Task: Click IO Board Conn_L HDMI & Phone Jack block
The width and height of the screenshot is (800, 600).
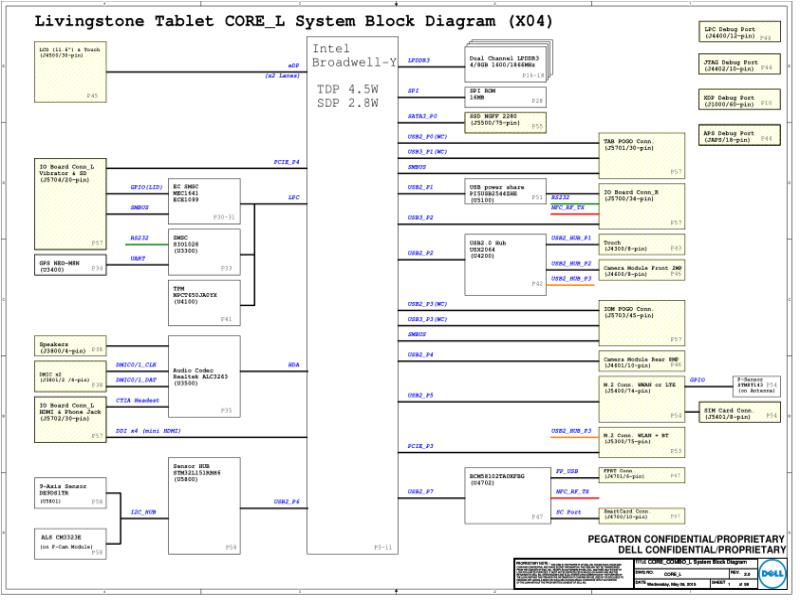Action: (70, 419)
